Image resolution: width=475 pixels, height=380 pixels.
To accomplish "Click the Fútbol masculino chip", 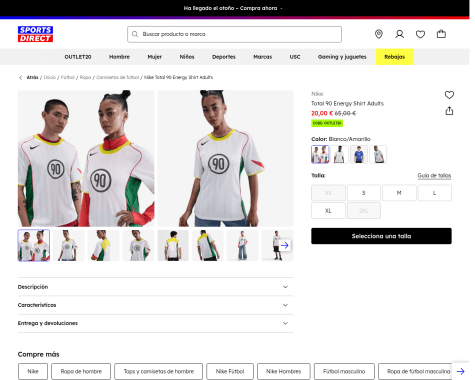I will pos(344,371).
